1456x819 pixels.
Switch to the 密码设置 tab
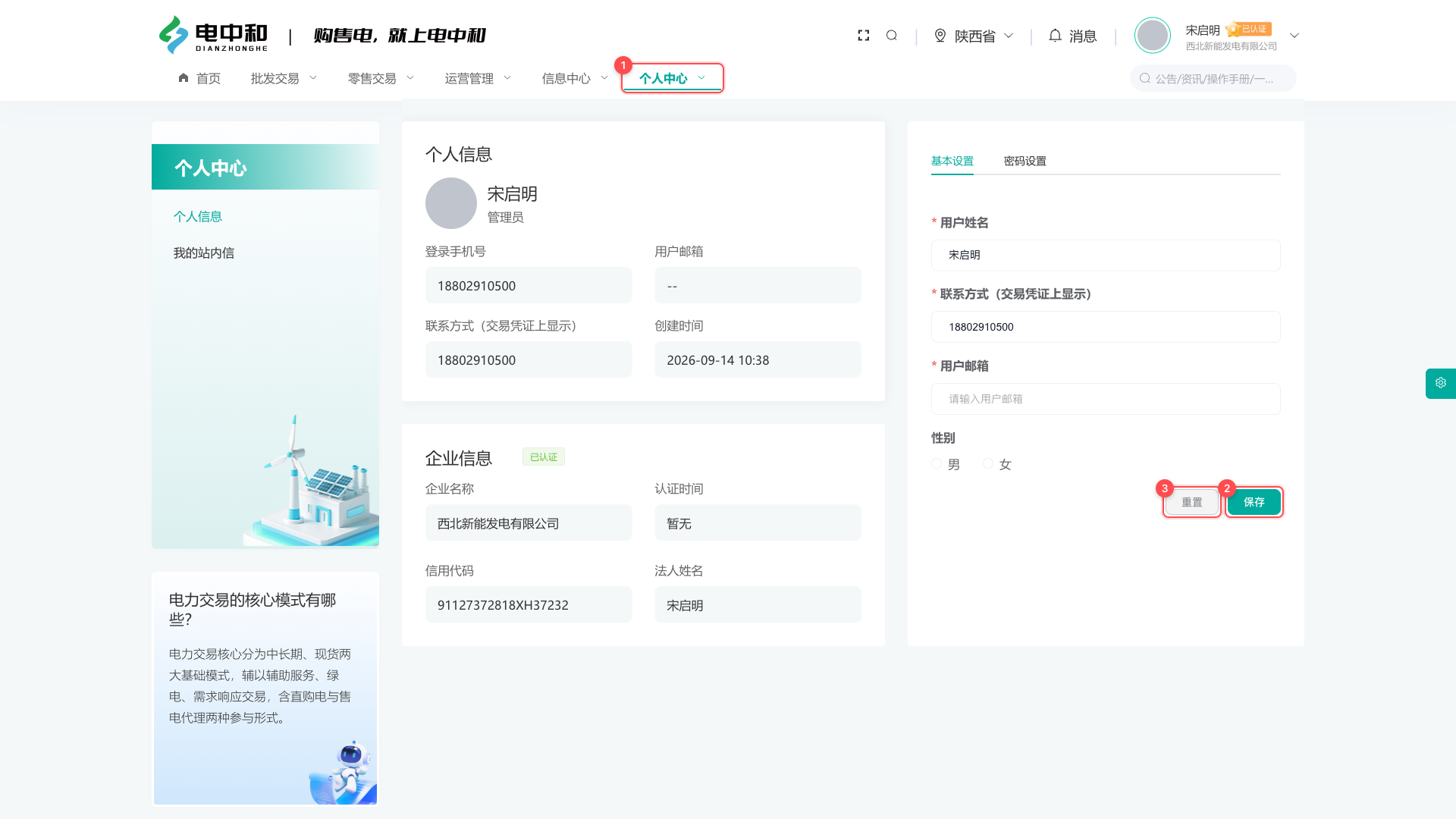1025,162
